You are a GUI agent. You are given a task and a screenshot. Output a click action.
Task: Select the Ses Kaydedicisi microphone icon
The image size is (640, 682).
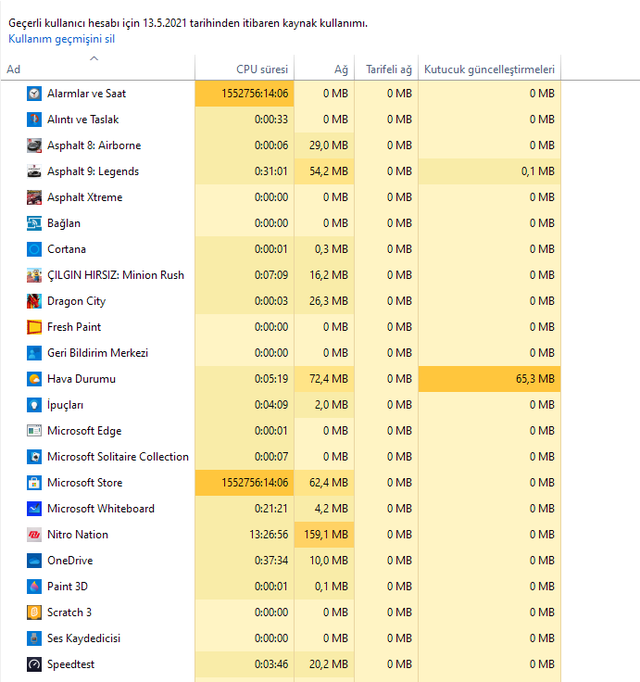(x=34, y=639)
